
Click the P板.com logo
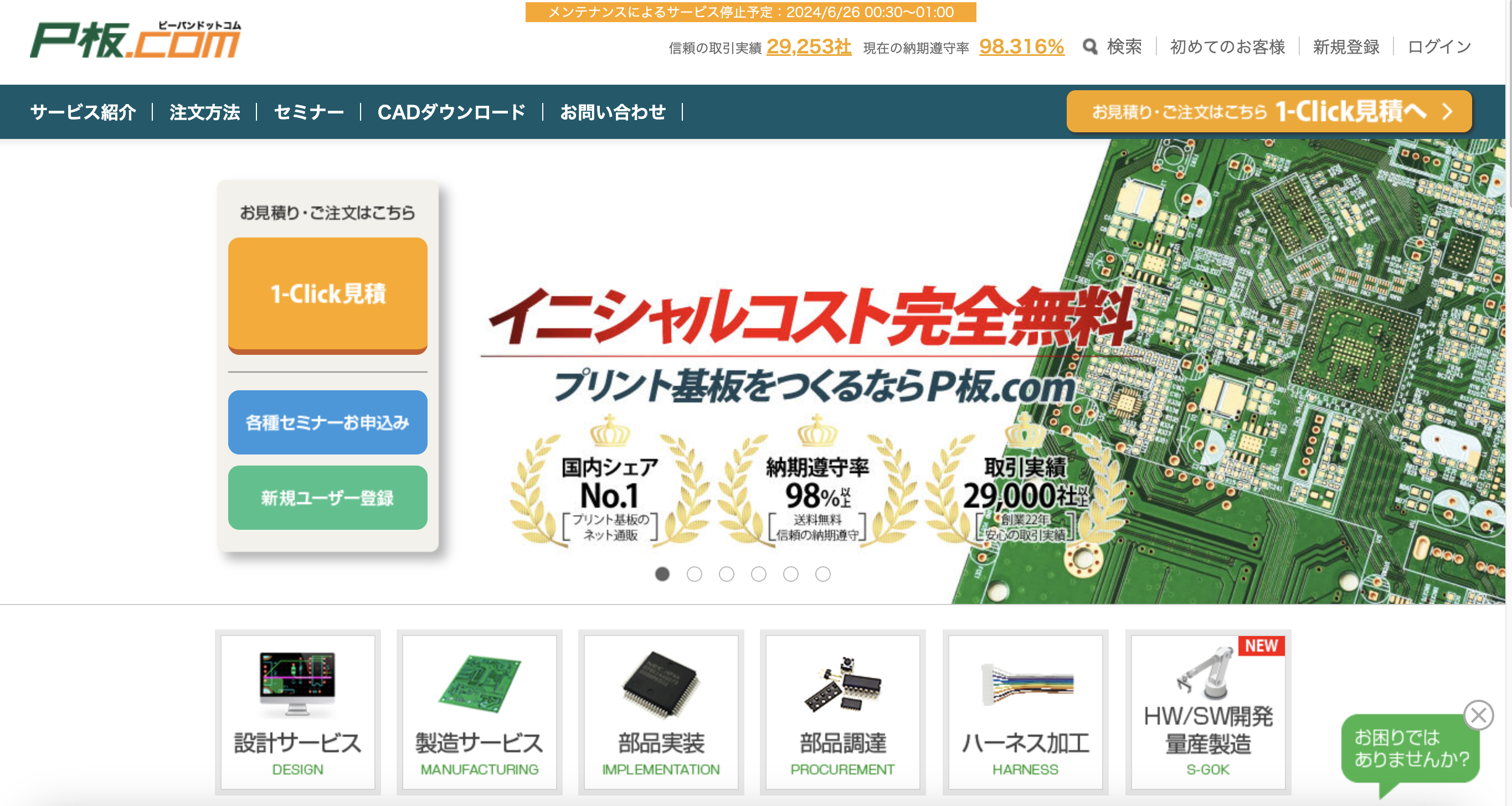point(136,40)
